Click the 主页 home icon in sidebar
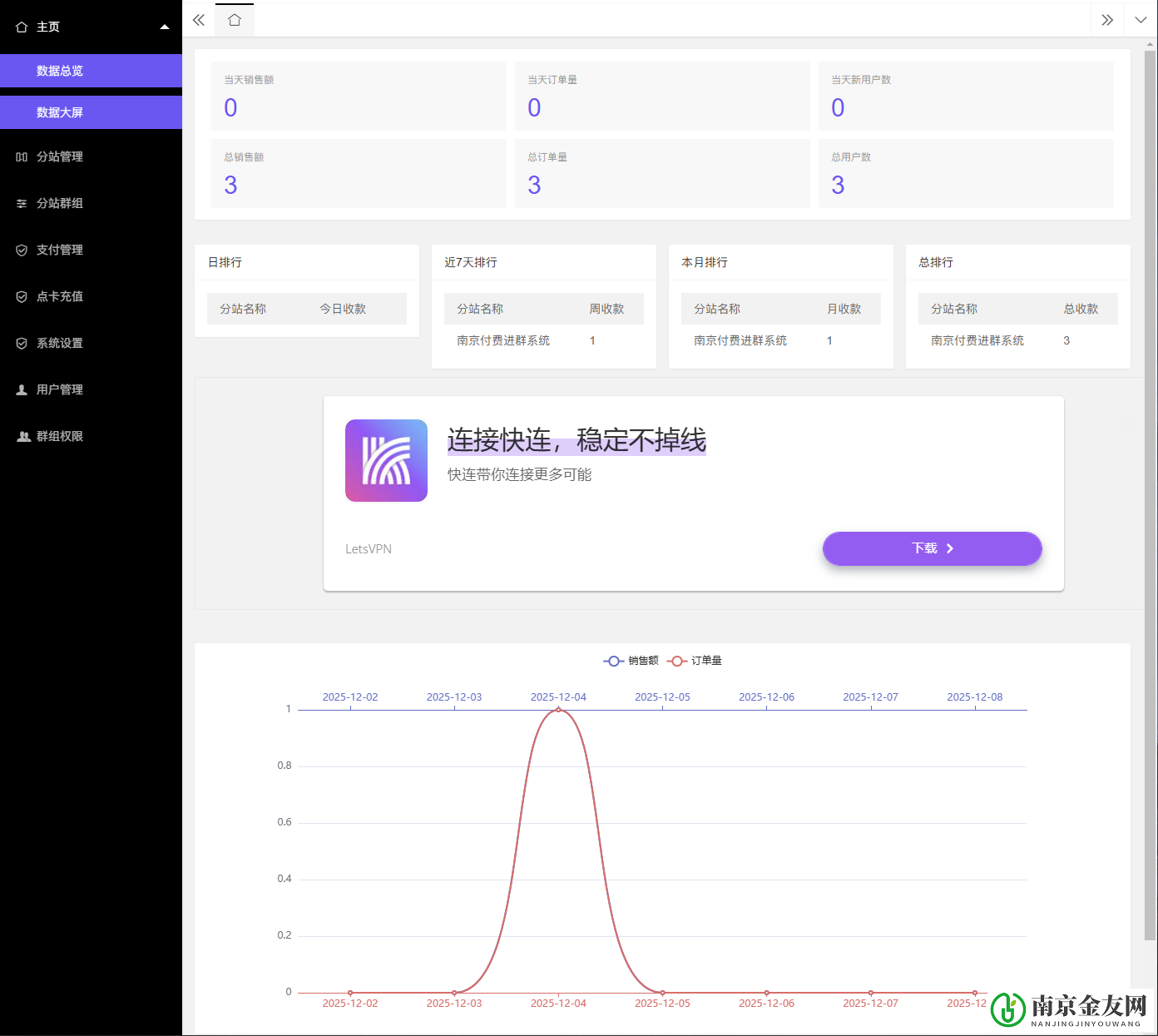The width and height of the screenshot is (1158, 1036). (x=19, y=27)
